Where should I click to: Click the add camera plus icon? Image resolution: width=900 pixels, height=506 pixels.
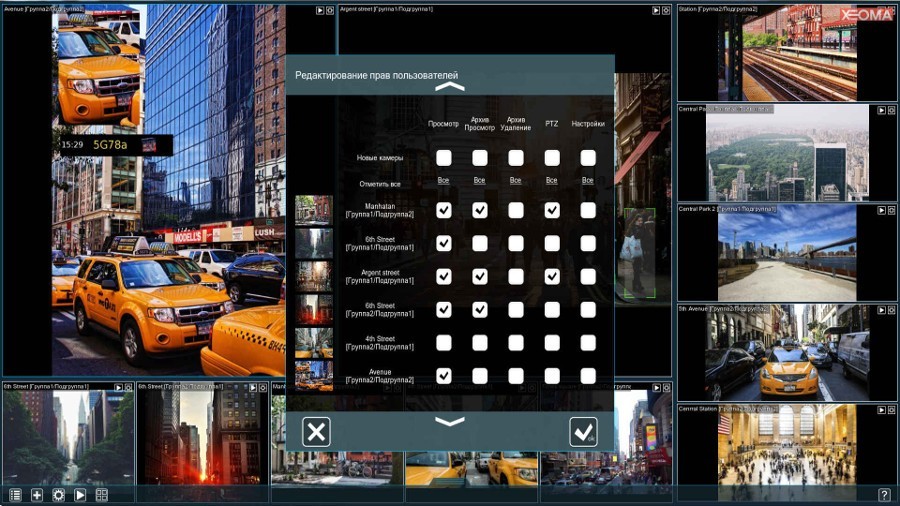pyautogui.click(x=37, y=495)
